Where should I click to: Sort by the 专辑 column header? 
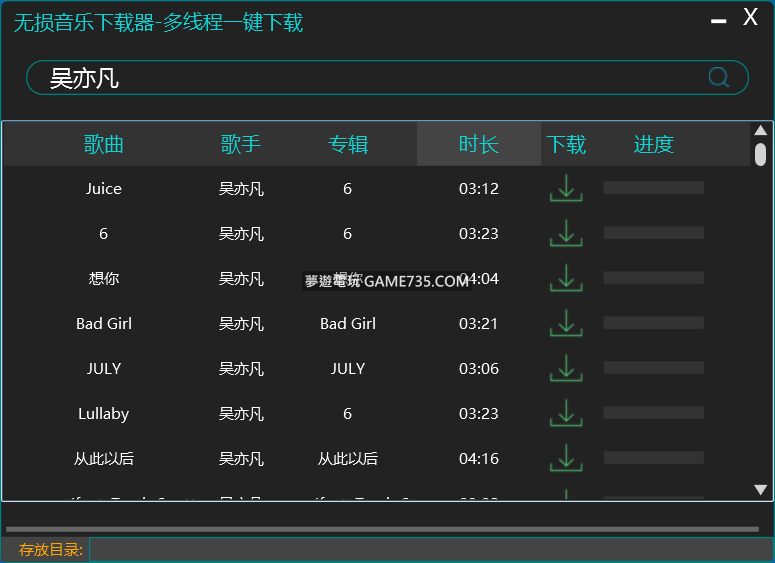tap(348, 144)
